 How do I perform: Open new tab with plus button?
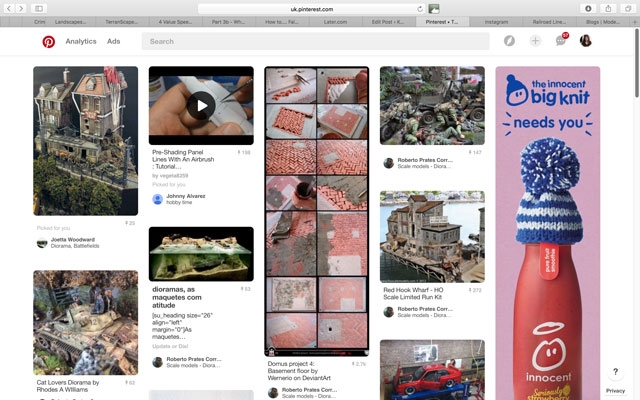635,22
